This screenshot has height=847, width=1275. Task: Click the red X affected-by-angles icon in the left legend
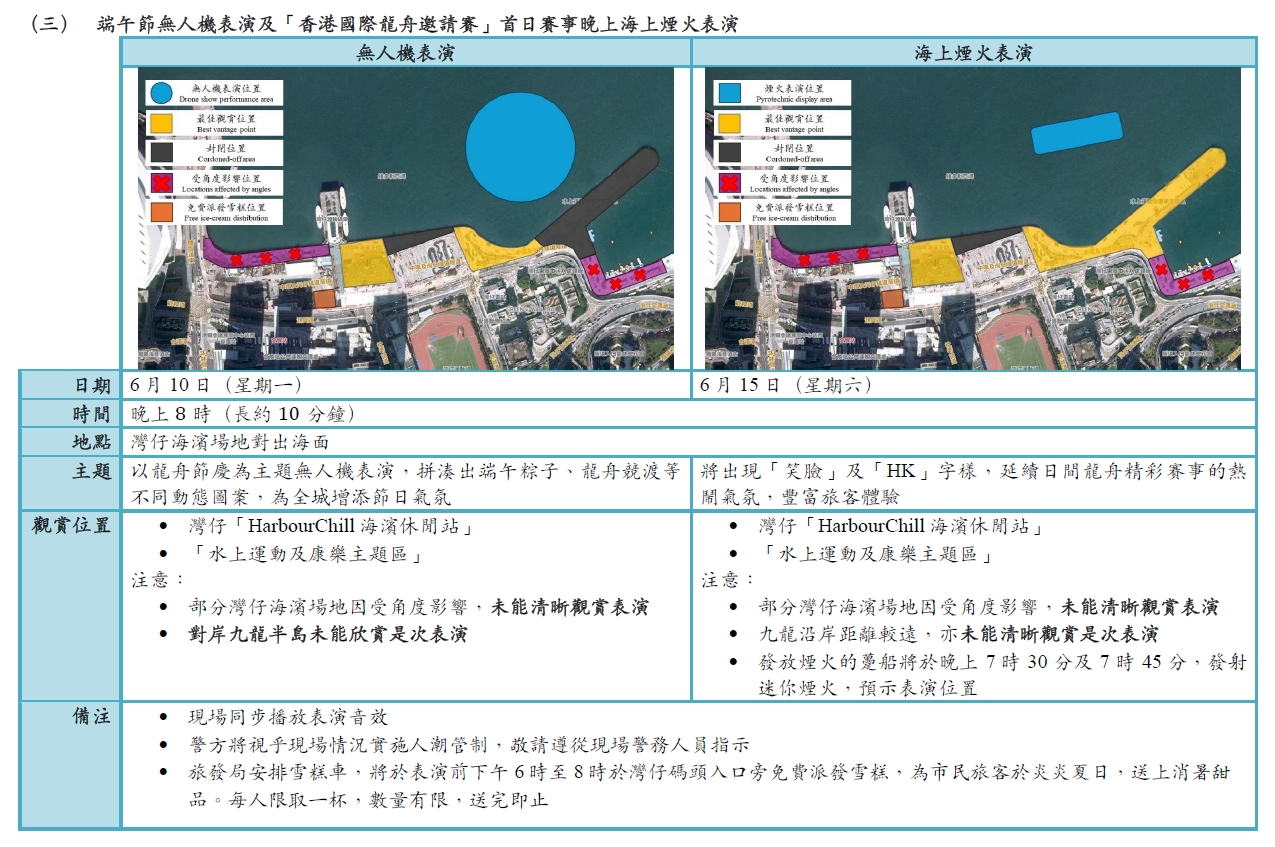click(160, 182)
